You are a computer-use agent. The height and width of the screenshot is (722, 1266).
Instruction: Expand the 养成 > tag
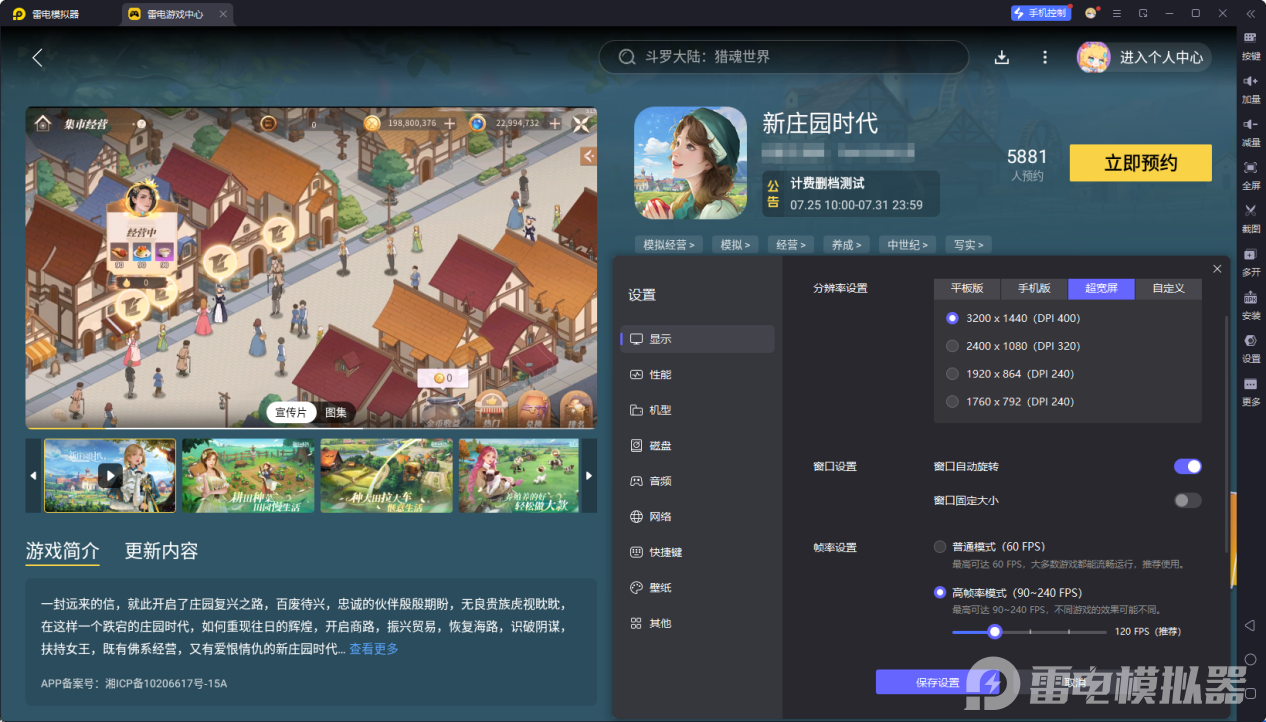[x=846, y=244]
